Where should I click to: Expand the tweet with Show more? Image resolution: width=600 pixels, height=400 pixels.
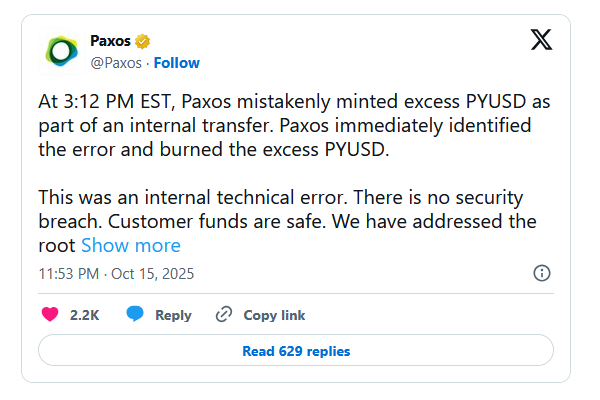click(x=131, y=245)
